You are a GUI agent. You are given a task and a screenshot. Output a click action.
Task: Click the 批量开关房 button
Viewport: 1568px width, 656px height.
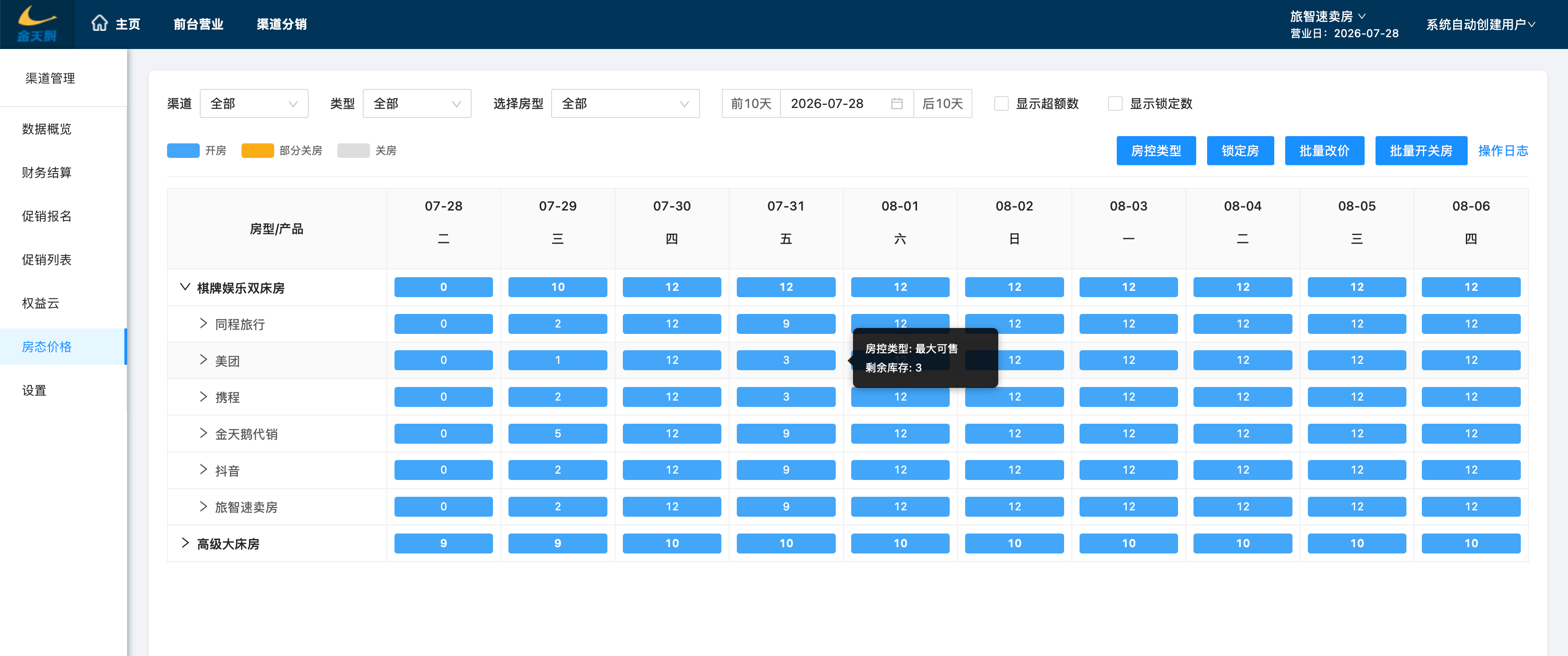click(1421, 151)
